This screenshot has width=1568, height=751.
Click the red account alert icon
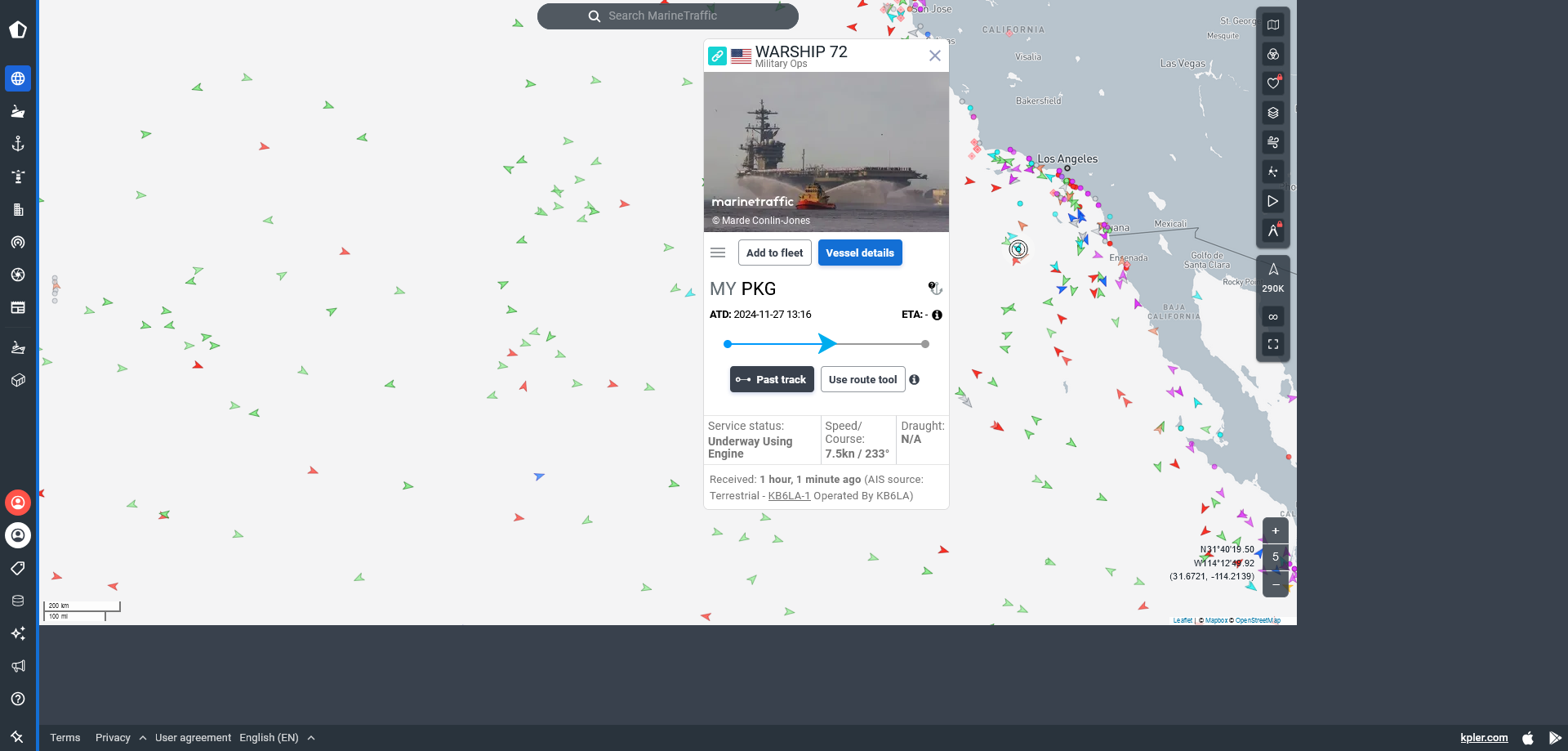click(x=18, y=503)
